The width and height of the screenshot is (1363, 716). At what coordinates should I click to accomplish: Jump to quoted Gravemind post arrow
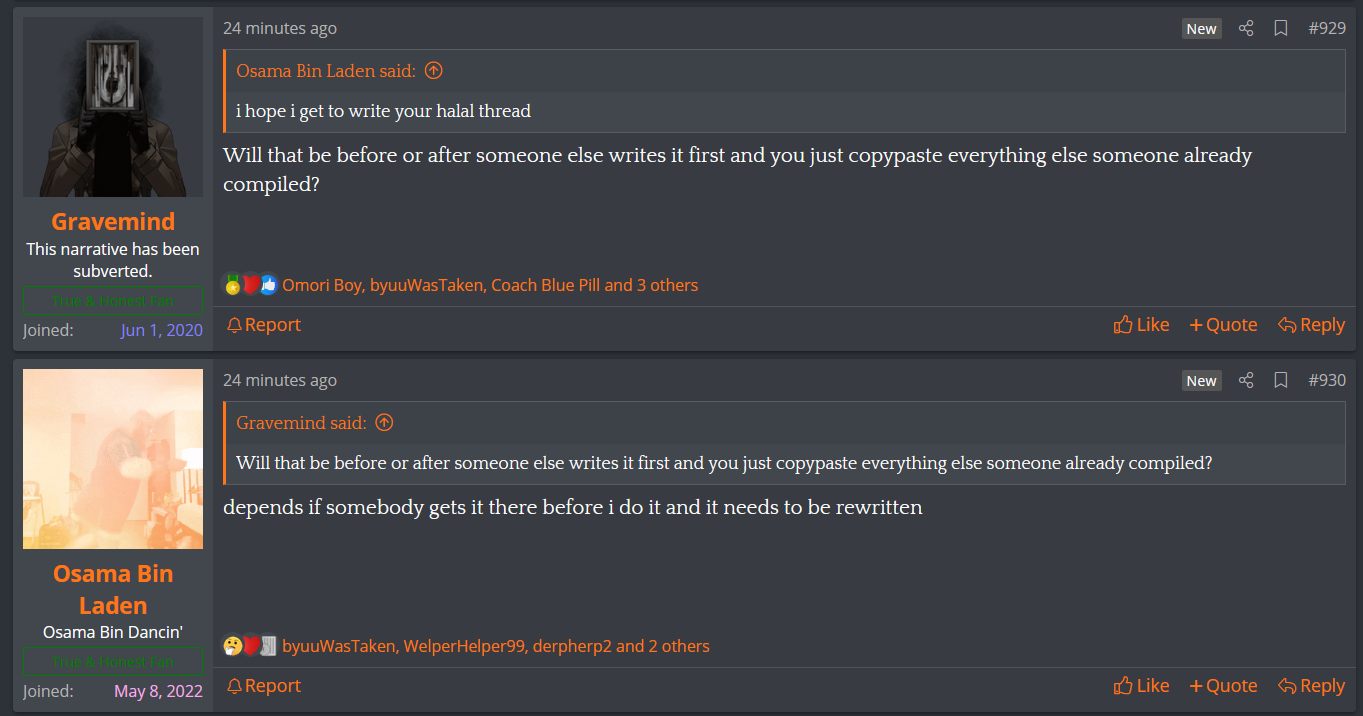[384, 423]
